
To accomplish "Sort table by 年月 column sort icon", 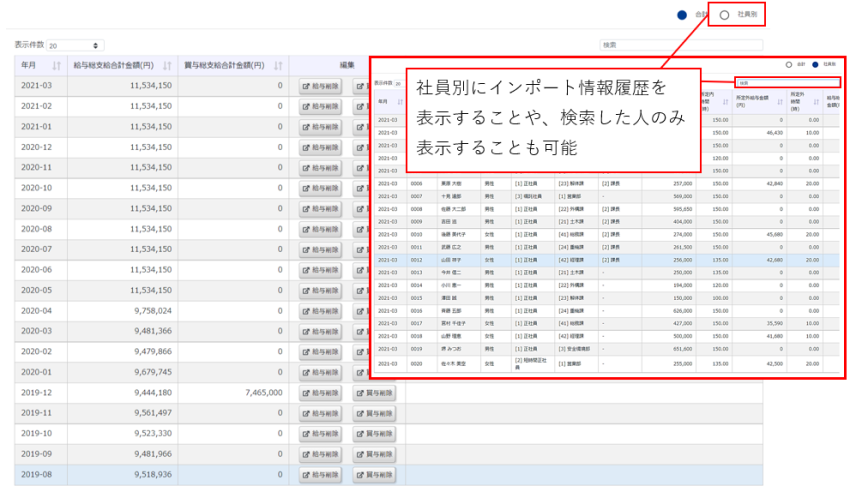I will [57, 65].
